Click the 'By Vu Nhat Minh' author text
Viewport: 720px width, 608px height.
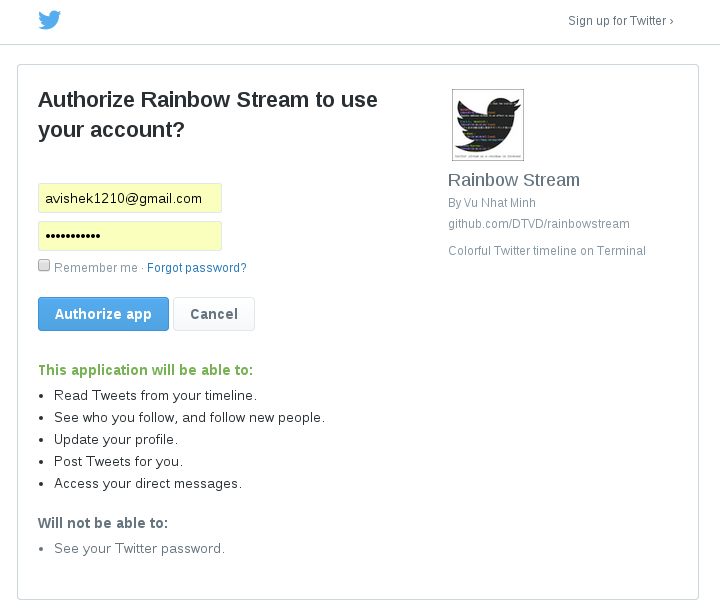pyautogui.click(x=491, y=203)
